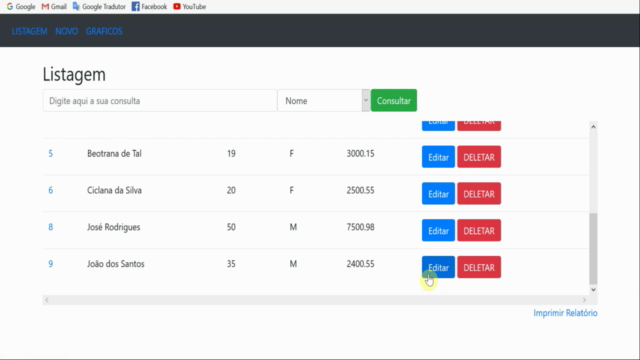Open the Facebook bookmark
This screenshot has height=360, width=640.
pos(149,7)
